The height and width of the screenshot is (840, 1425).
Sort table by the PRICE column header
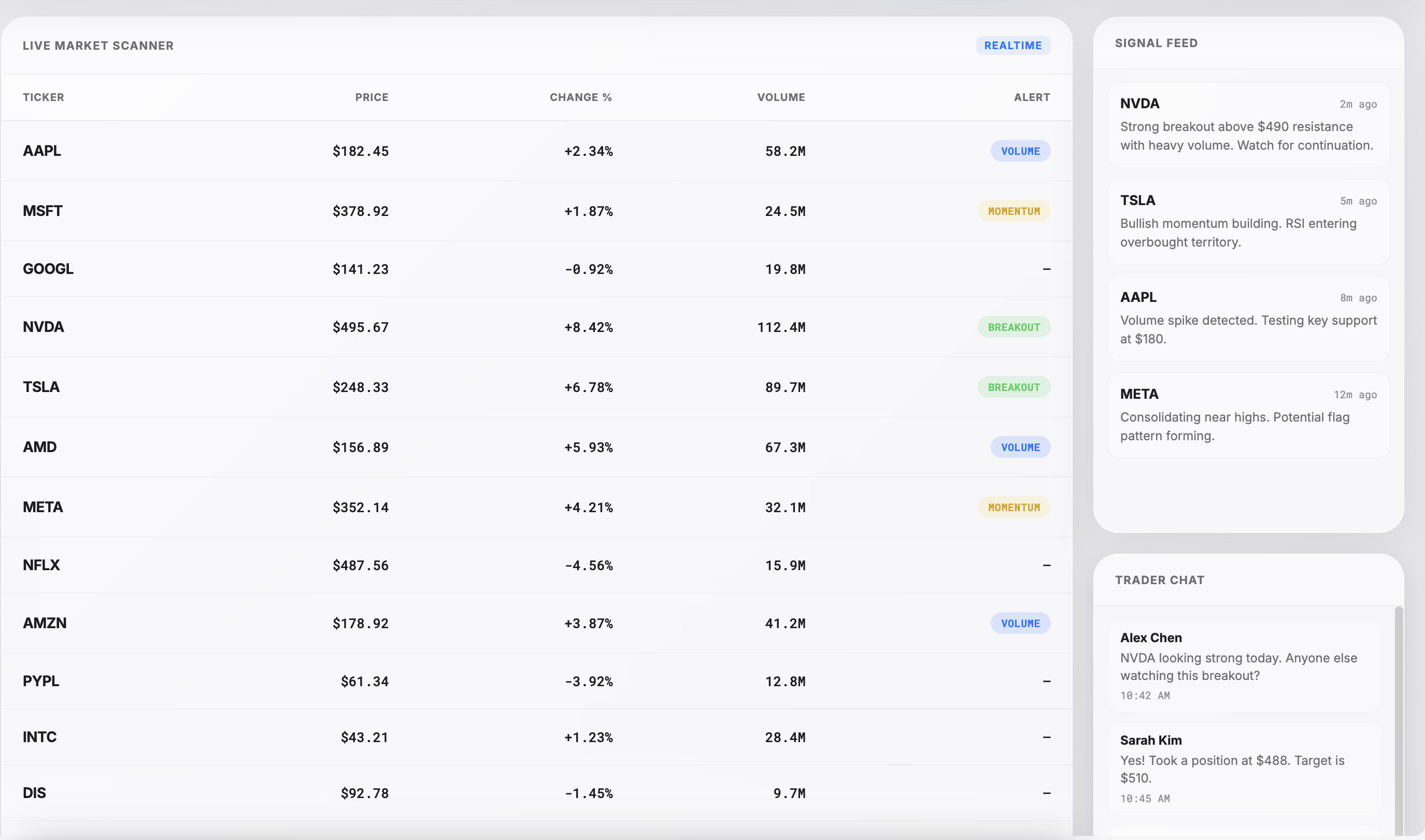point(372,97)
